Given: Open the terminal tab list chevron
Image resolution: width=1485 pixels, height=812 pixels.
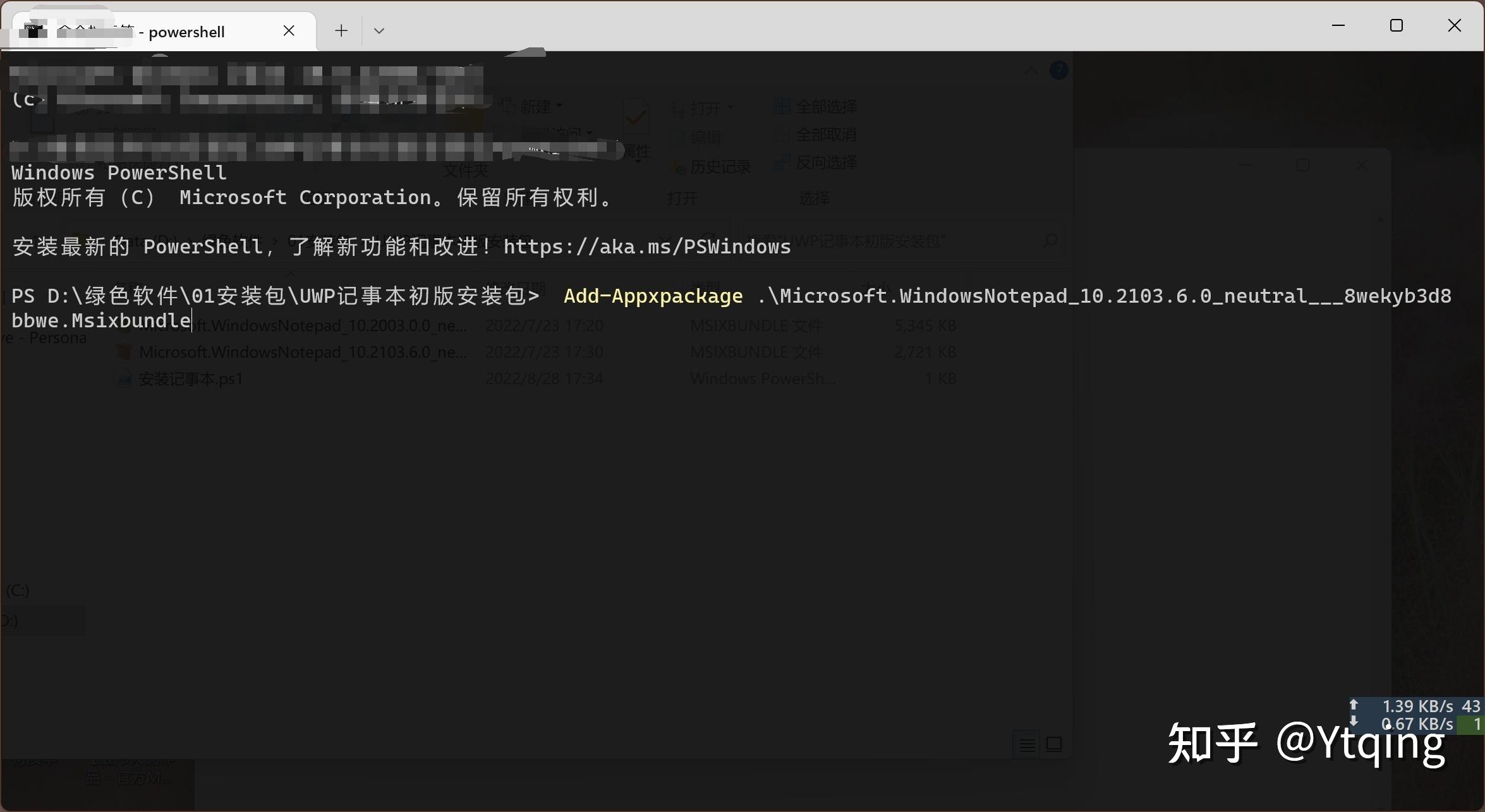Looking at the screenshot, I should click(379, 30).
